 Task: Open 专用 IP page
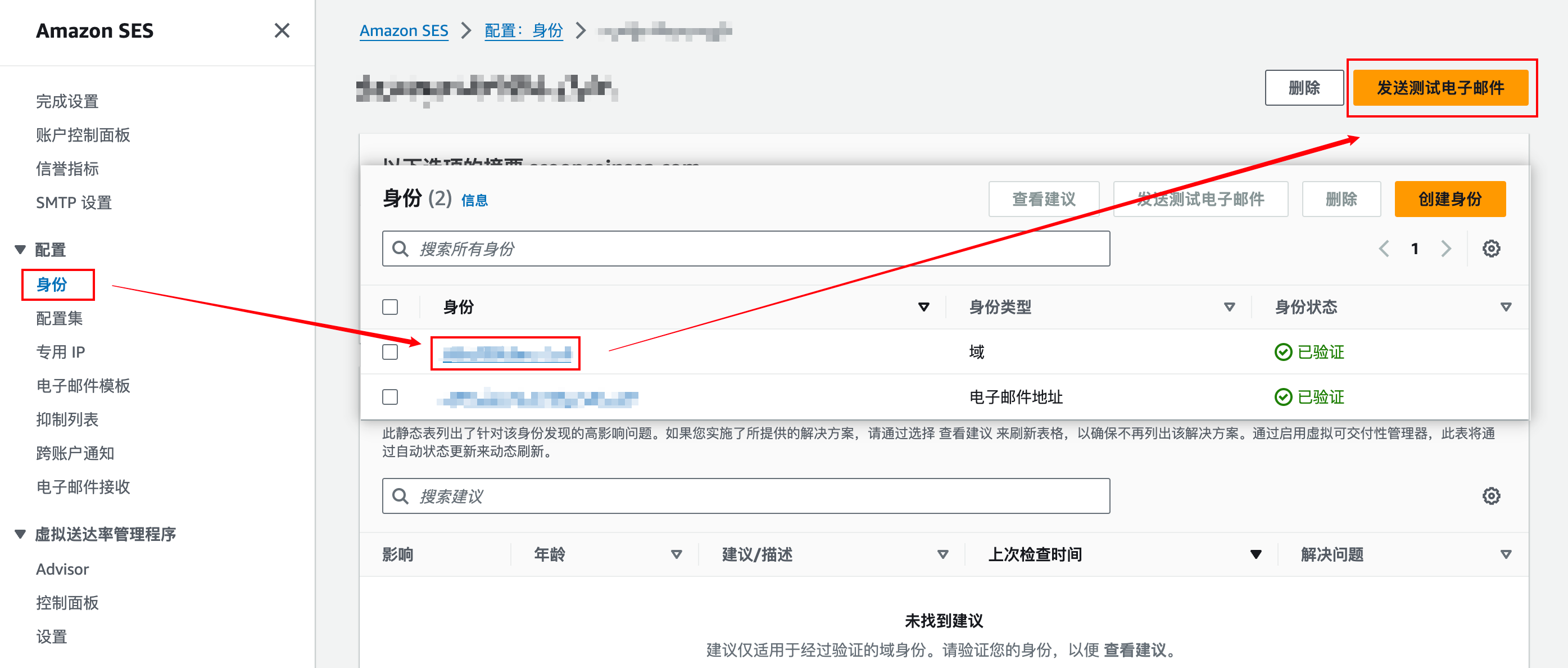tap(60, 352)
